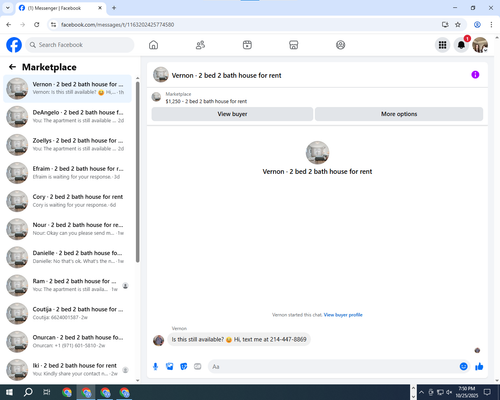Open the Facebook Home icon
Viewport: 500px width, 400px height.
[x=153, y=45]
